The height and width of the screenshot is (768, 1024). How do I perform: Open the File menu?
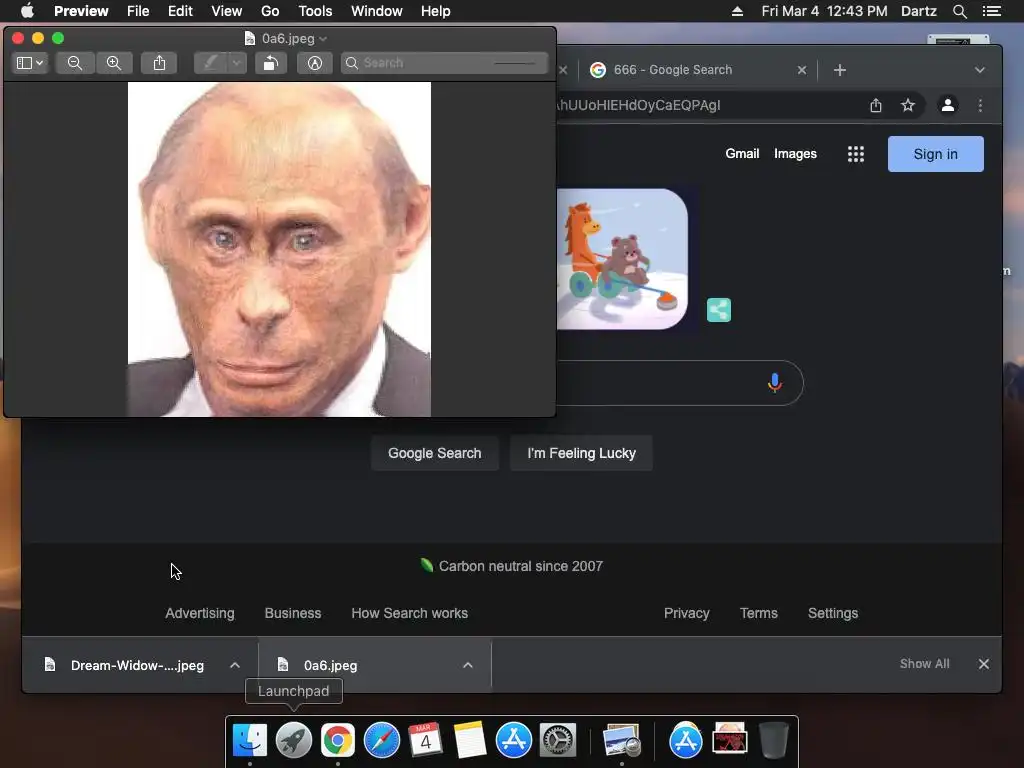pyautogui.click(x=138, y=11)
